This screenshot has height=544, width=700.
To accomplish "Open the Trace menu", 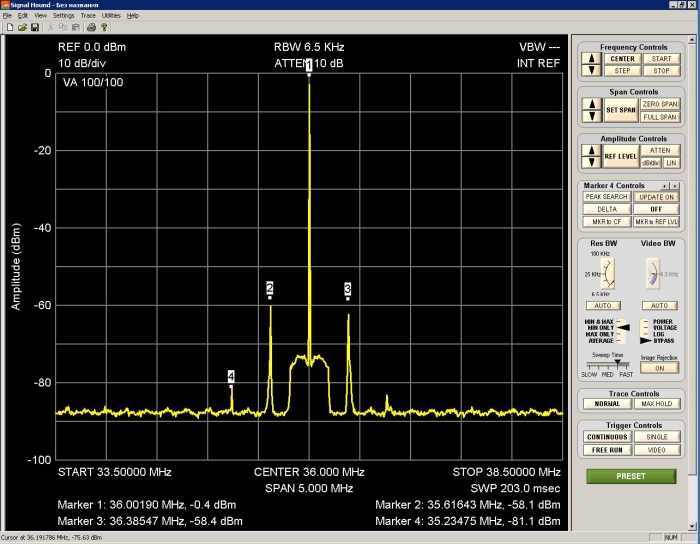I will coord(88,16).
